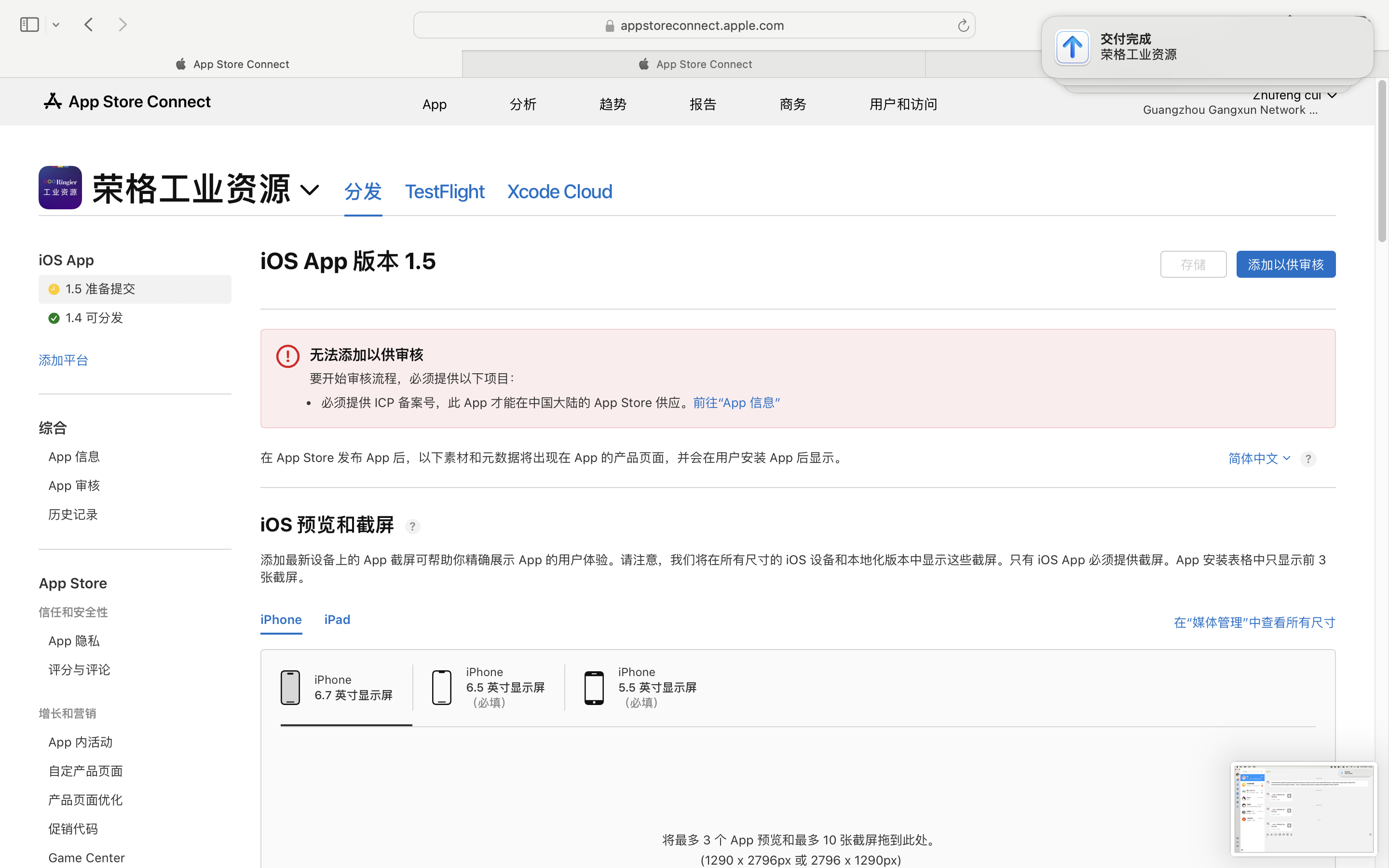Screen dimensions: 1389x868
Task: Select the iPhone 6.5 英寸显示屏 size
Action: point(489,688)
